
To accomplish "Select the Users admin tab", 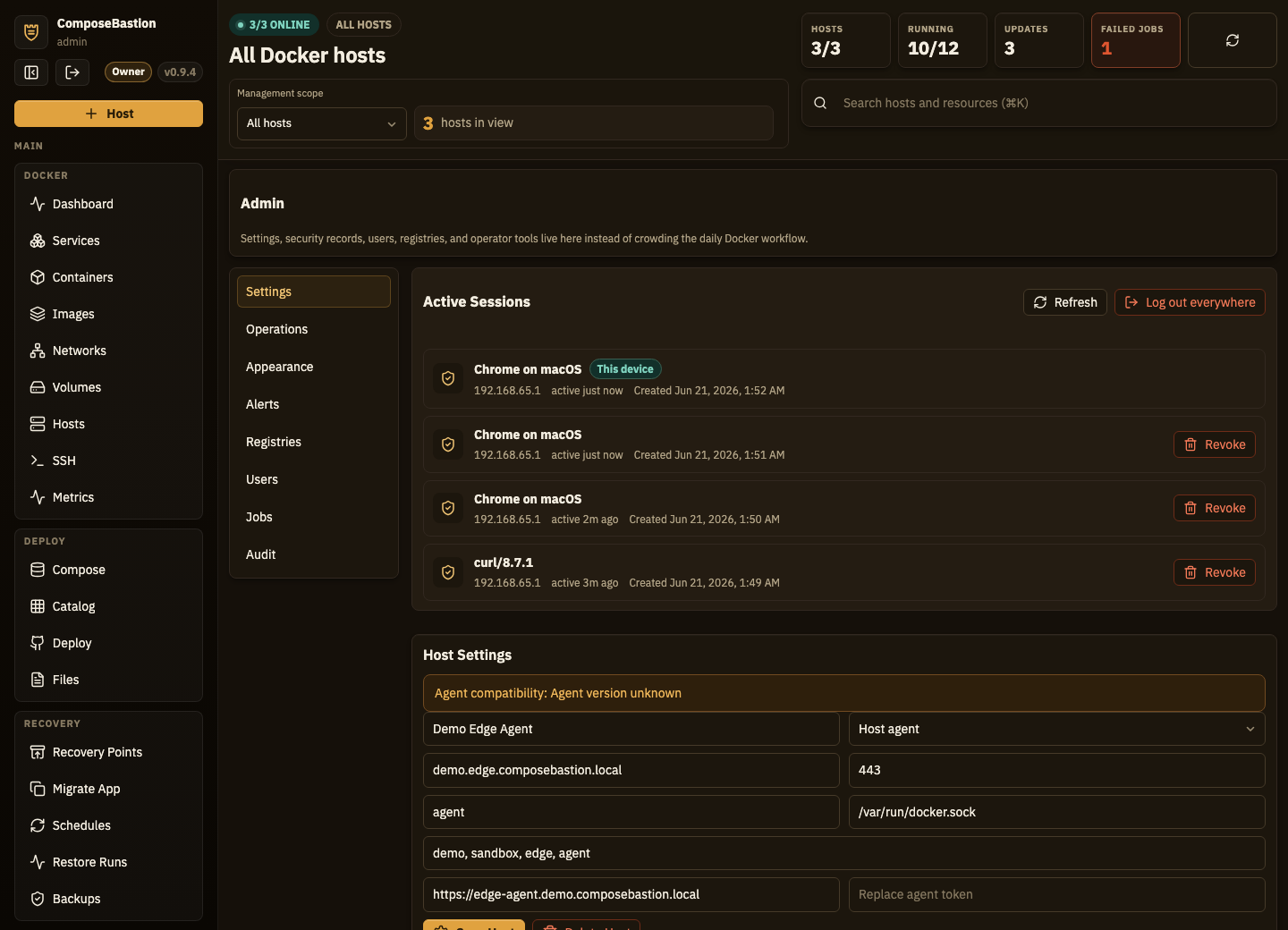I will (x=314, y=479).
